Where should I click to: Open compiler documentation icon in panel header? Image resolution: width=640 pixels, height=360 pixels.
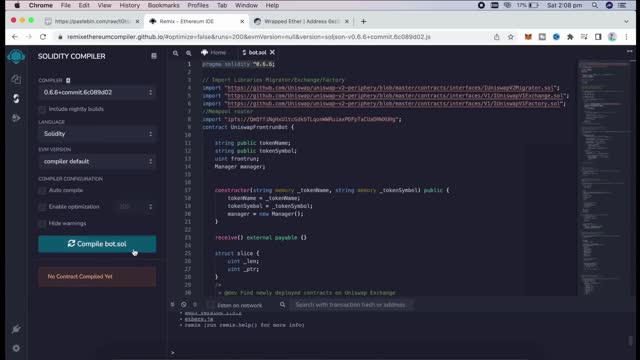click(154, 56)
